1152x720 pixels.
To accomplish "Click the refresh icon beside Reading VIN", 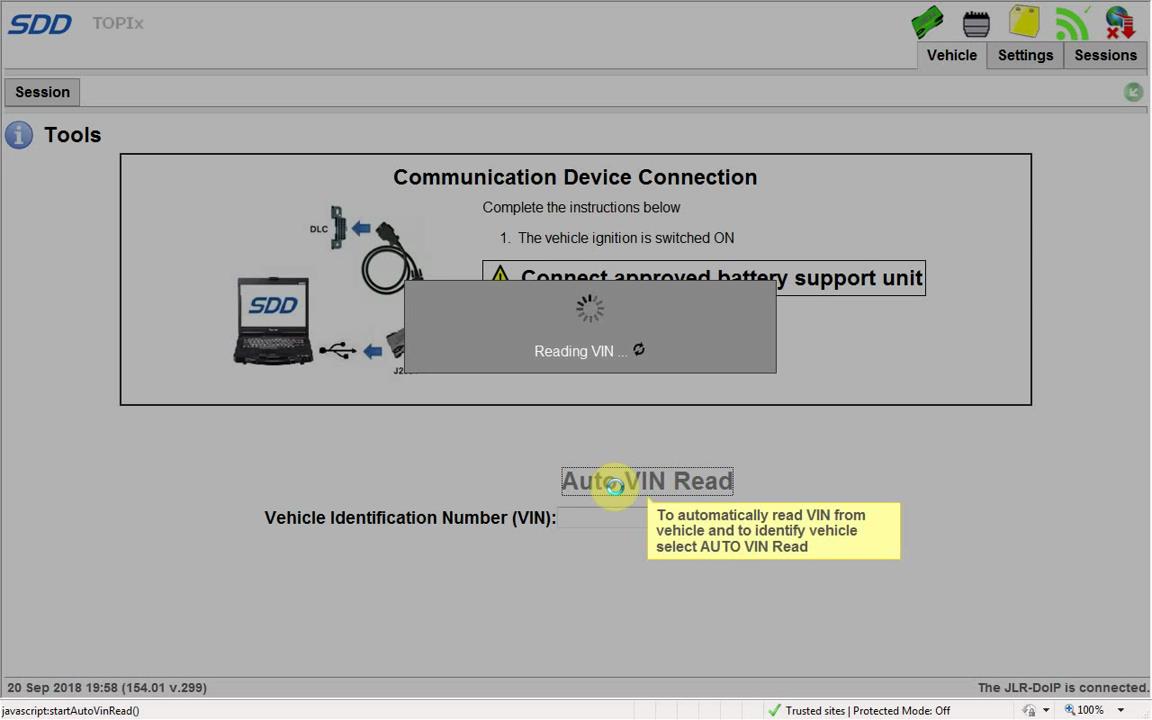I will 639,350.
